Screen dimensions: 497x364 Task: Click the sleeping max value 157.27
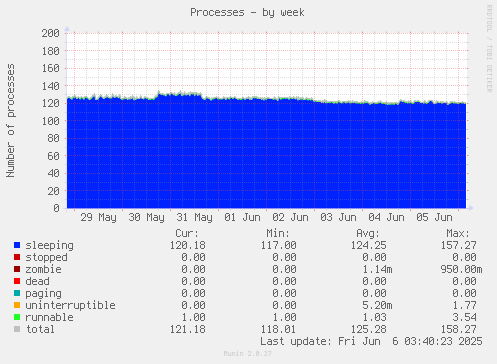point(459,245)
